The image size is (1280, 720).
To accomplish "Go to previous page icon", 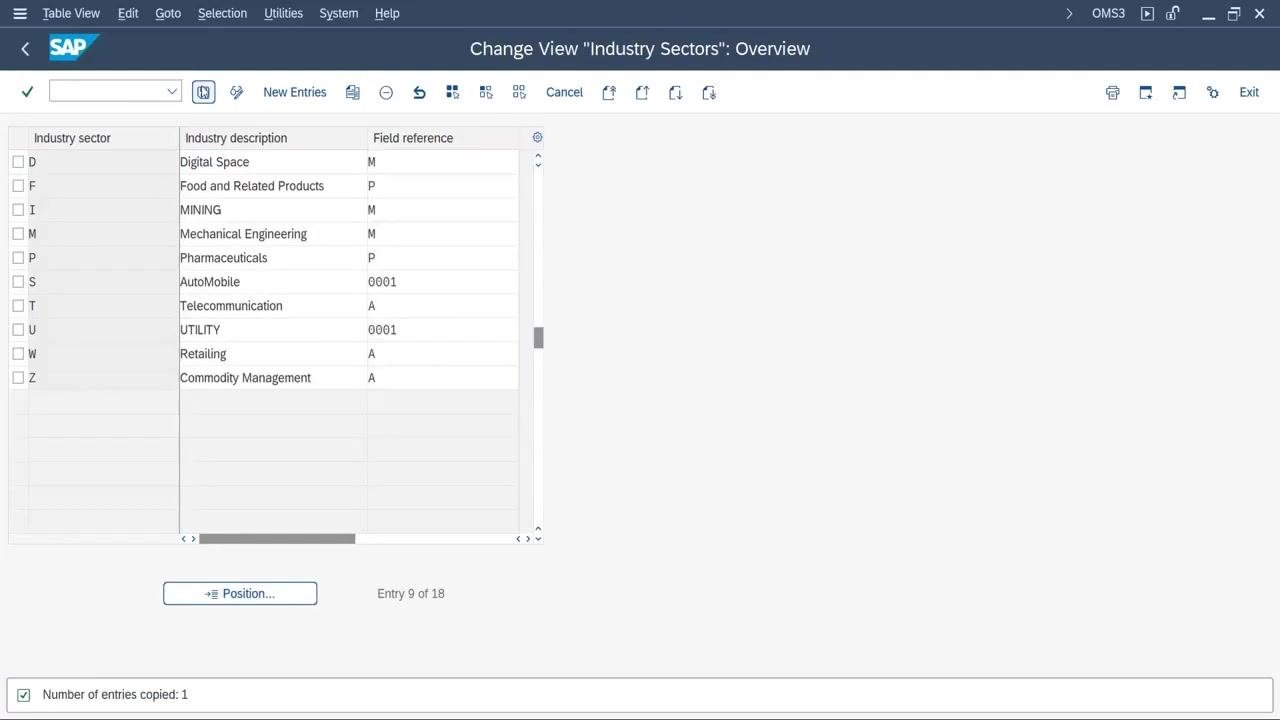I will (x=642, y=92).
